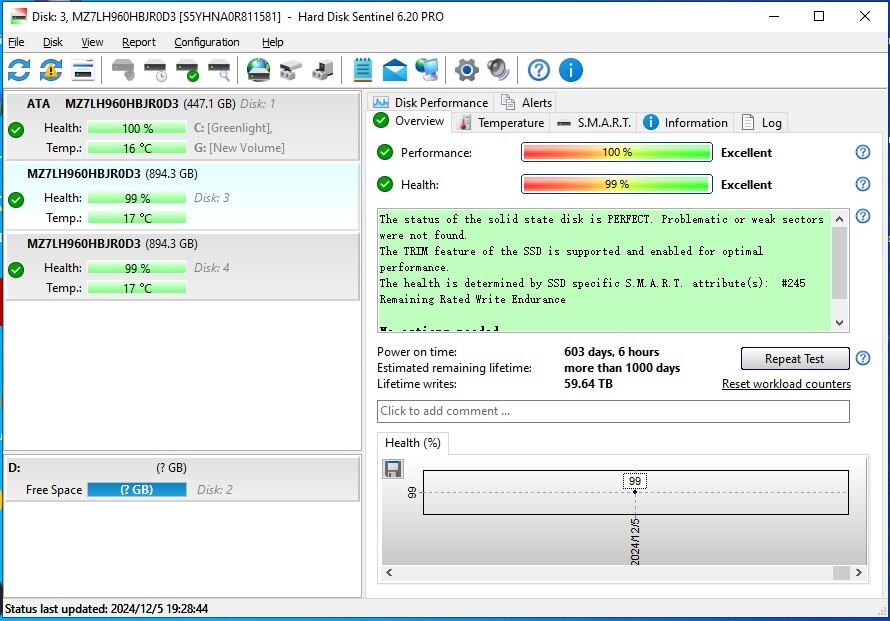The height and width of the screenshot is (621, 890).
Task: Open the View menu
Action: point(92,42)
